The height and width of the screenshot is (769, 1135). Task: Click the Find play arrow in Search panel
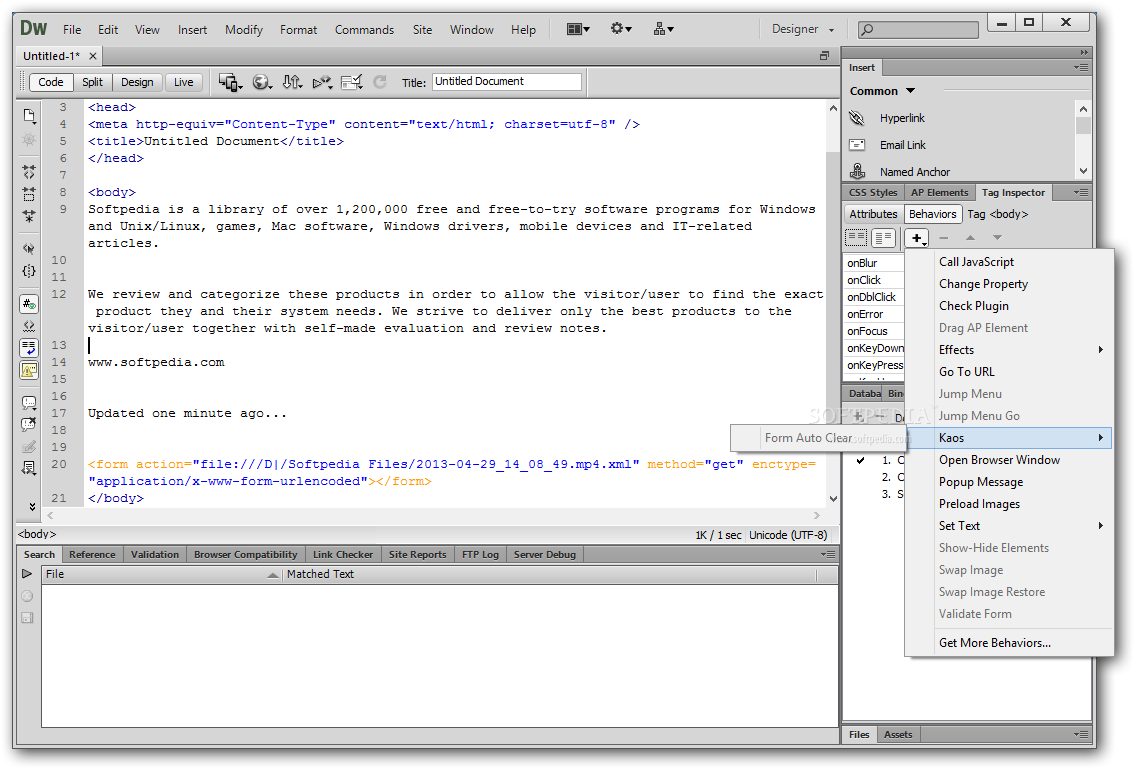[x=28, y=573]
